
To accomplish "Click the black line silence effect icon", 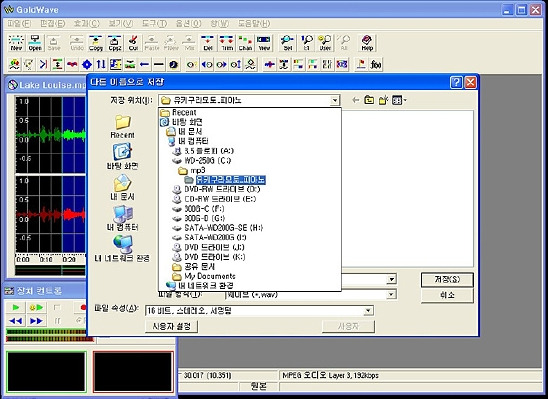I will [159, 64].
